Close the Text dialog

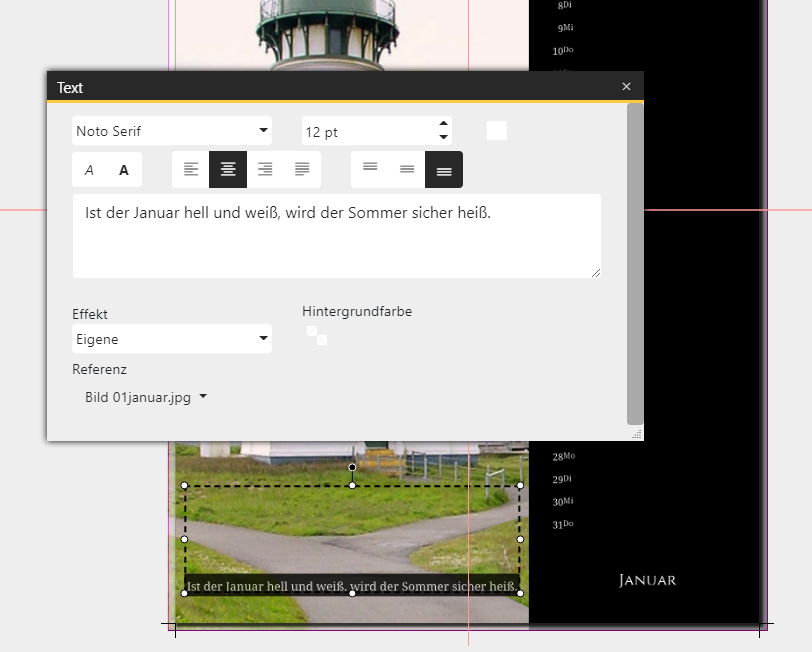click(x=626, y=87)
